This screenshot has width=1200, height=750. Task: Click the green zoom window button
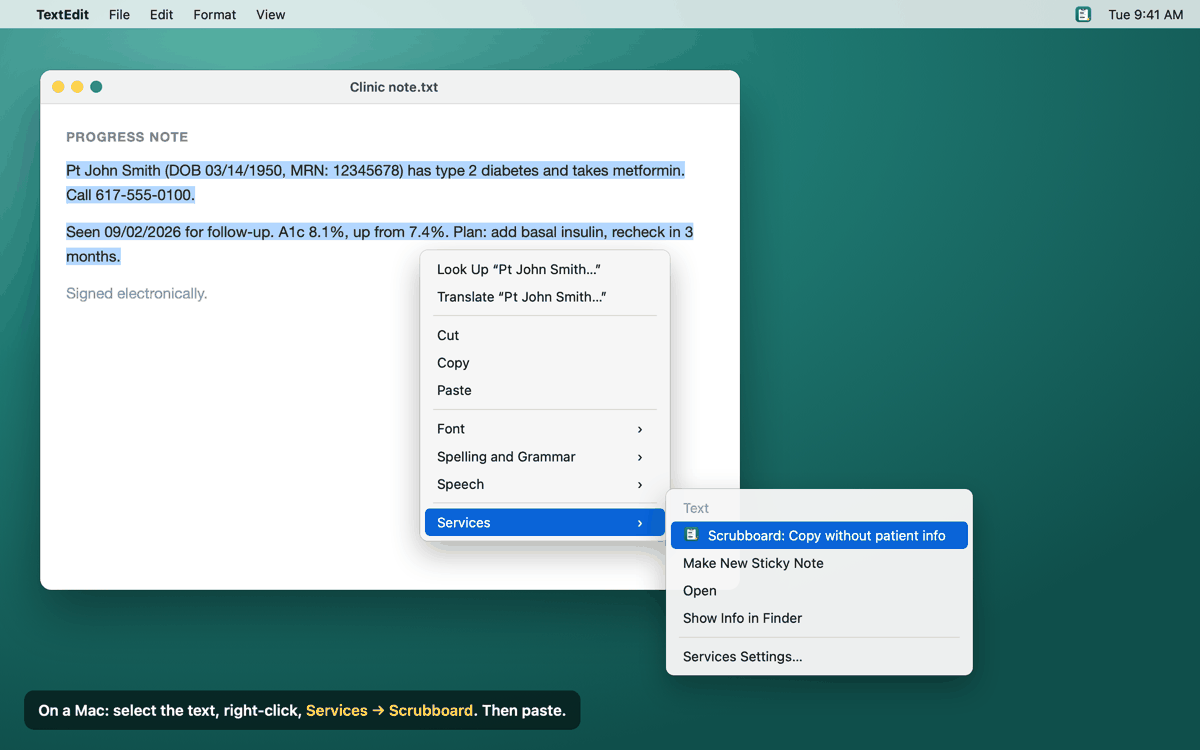(x=96, y=87)
